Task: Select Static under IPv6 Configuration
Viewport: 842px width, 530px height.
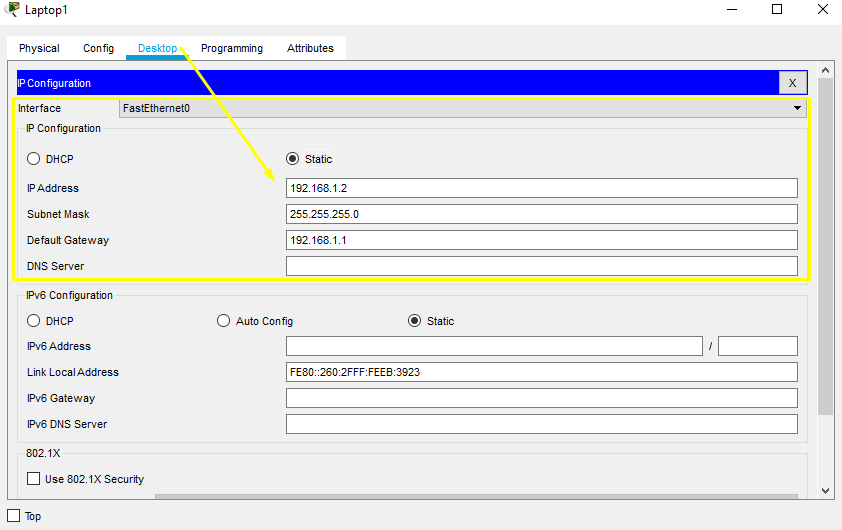Action: (431, 321)
